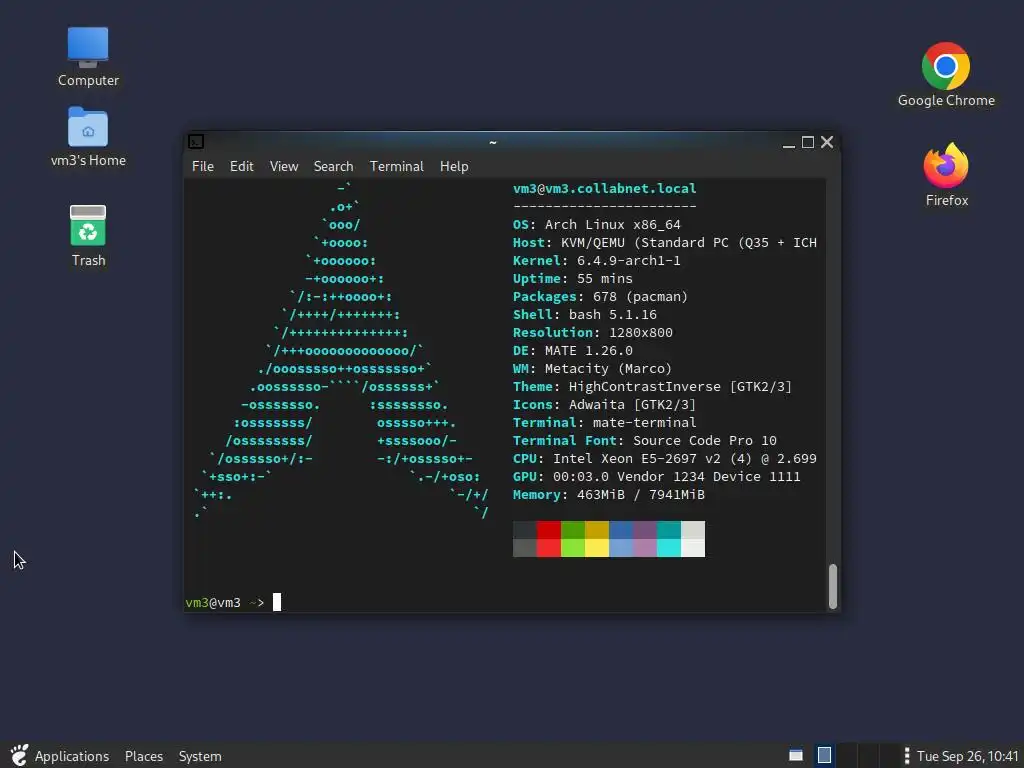The height and width of the screenshot is (768, 1024).
Task: Click the 'Shell: bash 5.1.16' line
Action: tap(584, 315)
